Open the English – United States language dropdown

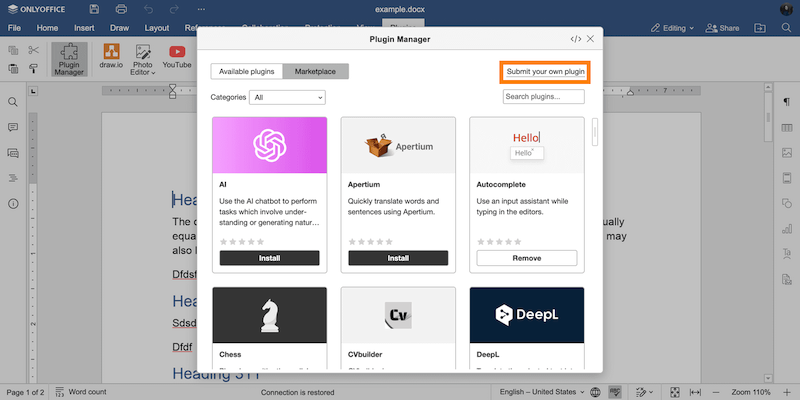(x=538, y=392)
